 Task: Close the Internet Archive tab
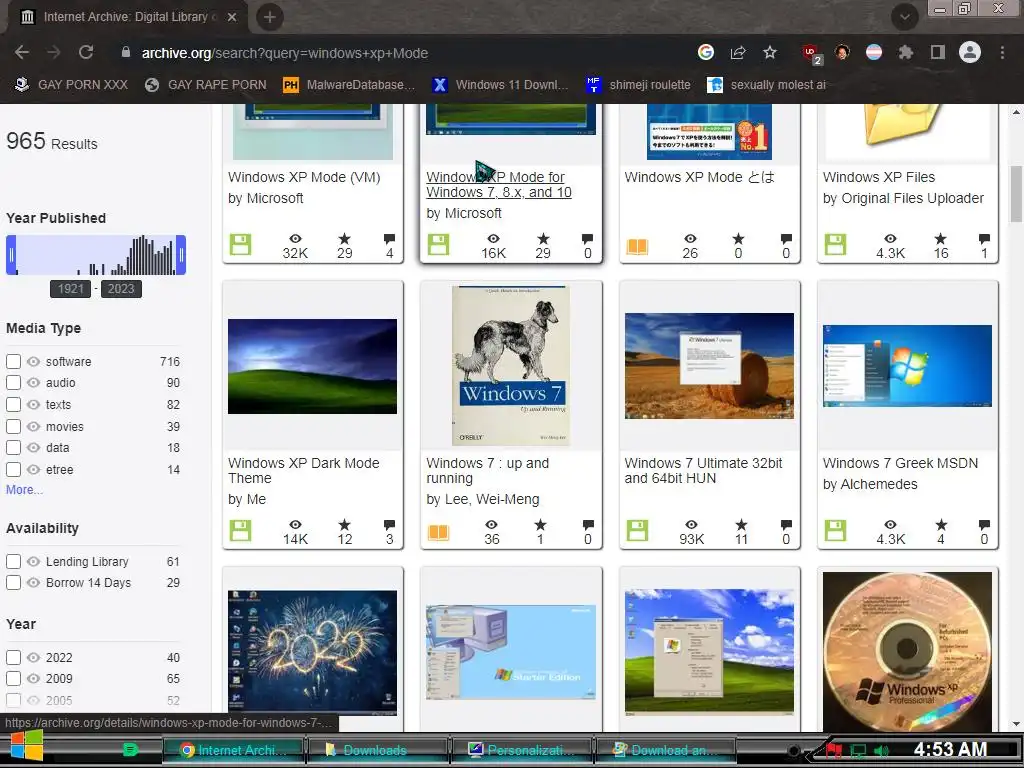232,17
